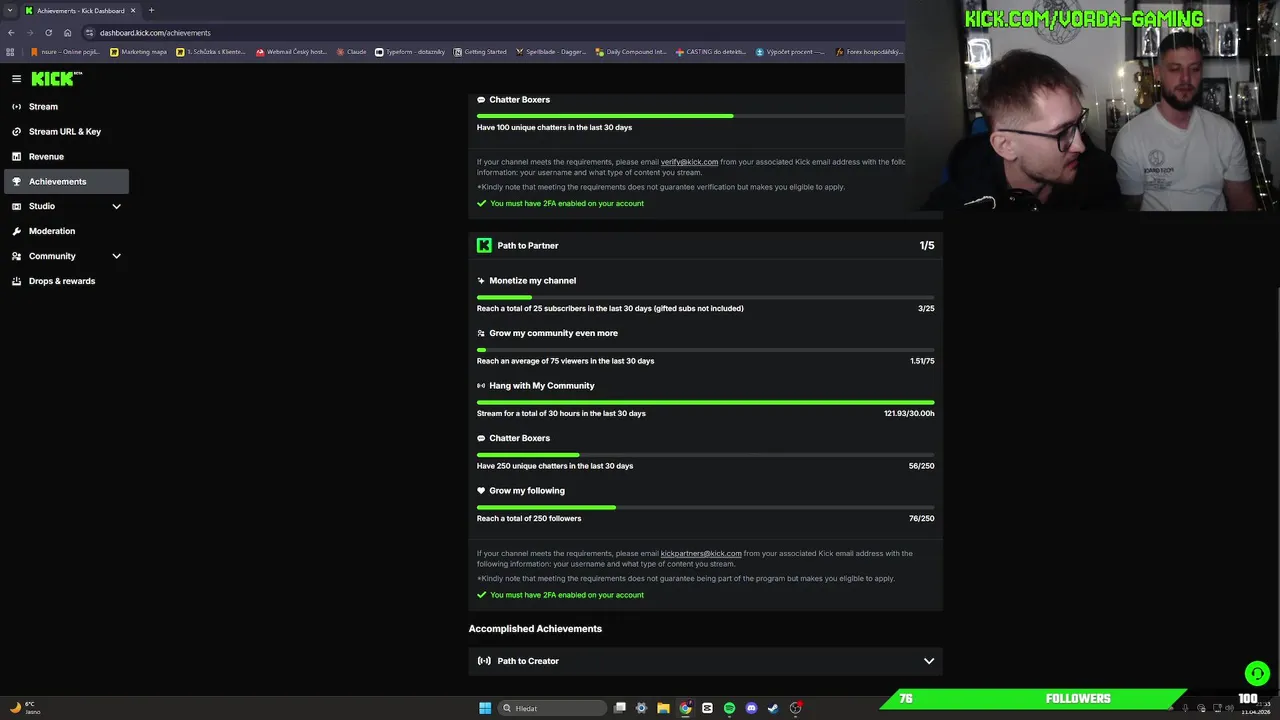Click the Grow my community people icon

tap(481, 333)
